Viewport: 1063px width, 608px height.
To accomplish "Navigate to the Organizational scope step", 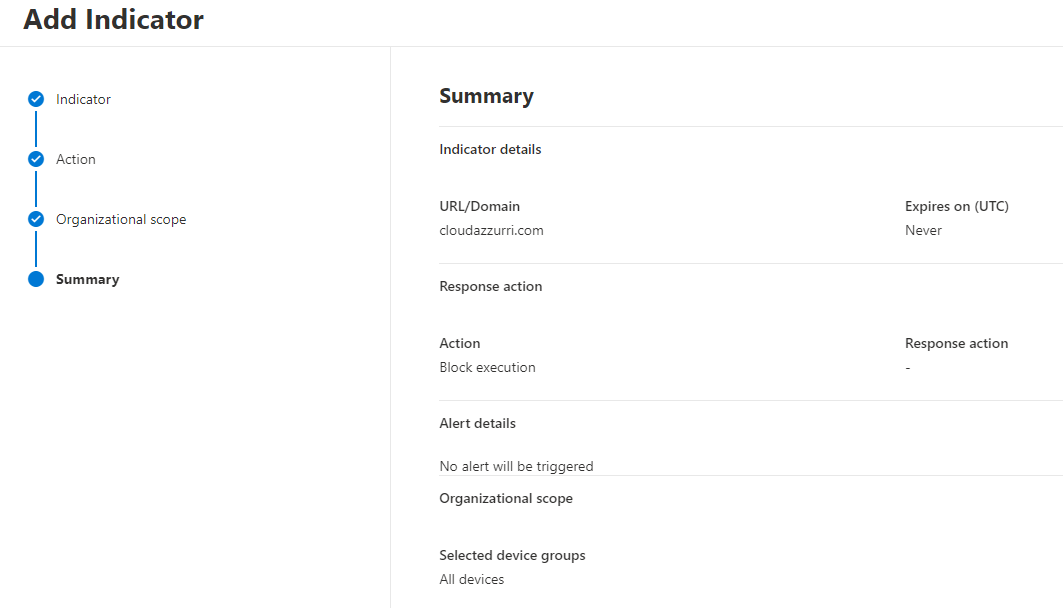I will pyautogui.click(x=121, y=219).
